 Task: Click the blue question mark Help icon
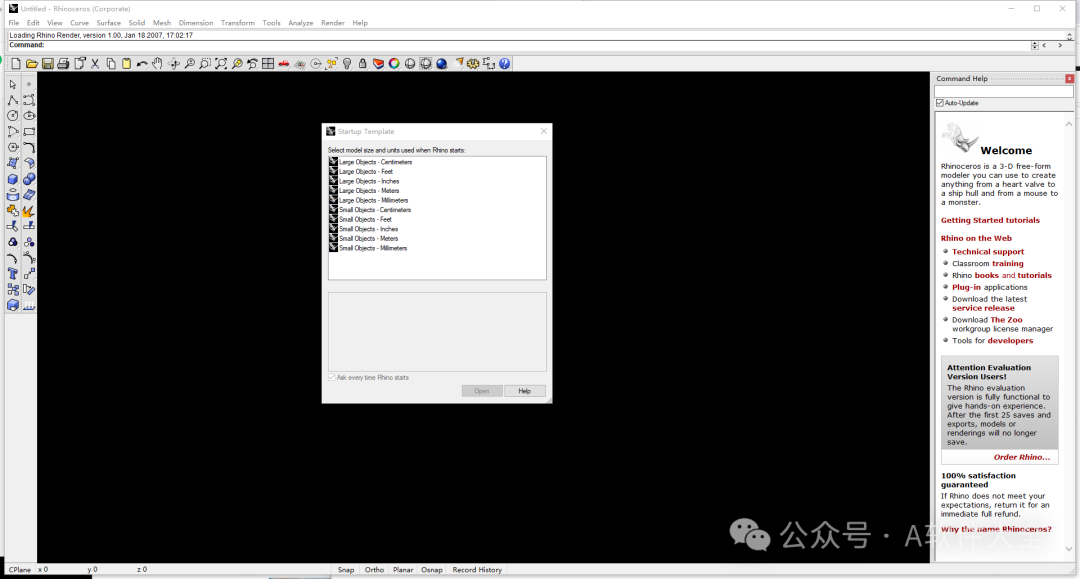pyautogui.click(x=505, y=63)
